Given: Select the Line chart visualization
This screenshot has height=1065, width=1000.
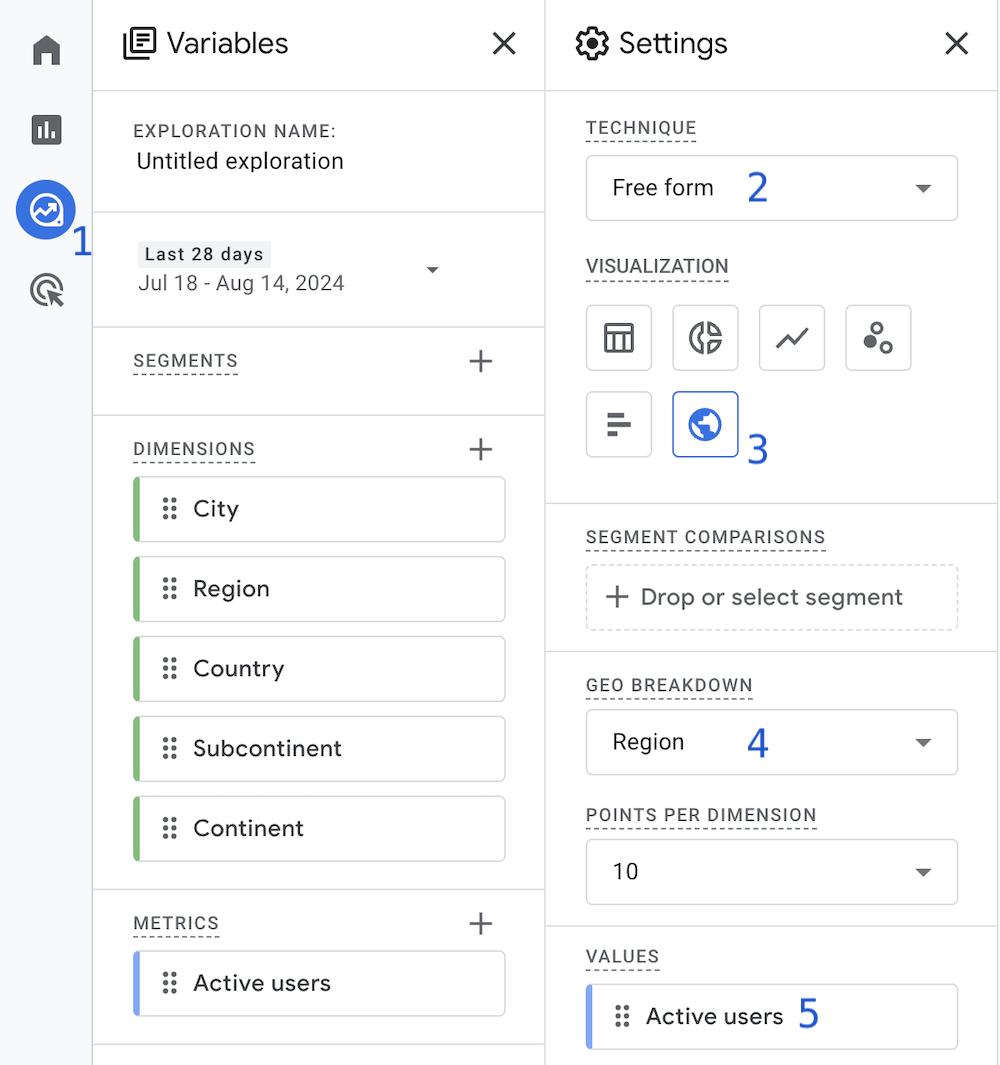Looking at the screenshot, I should pyautogui.click(x=791, y=338).
